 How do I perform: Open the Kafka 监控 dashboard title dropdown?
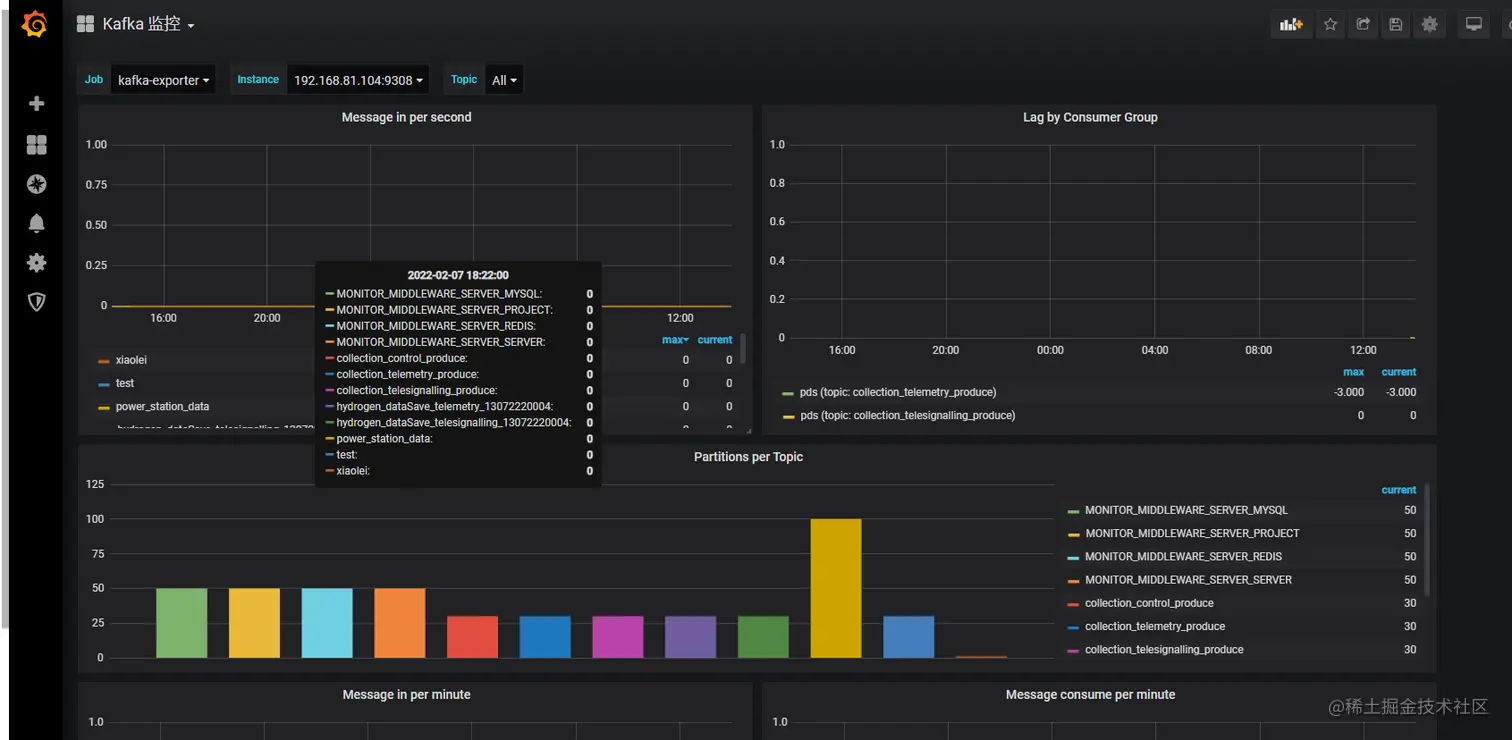[148, 24]
